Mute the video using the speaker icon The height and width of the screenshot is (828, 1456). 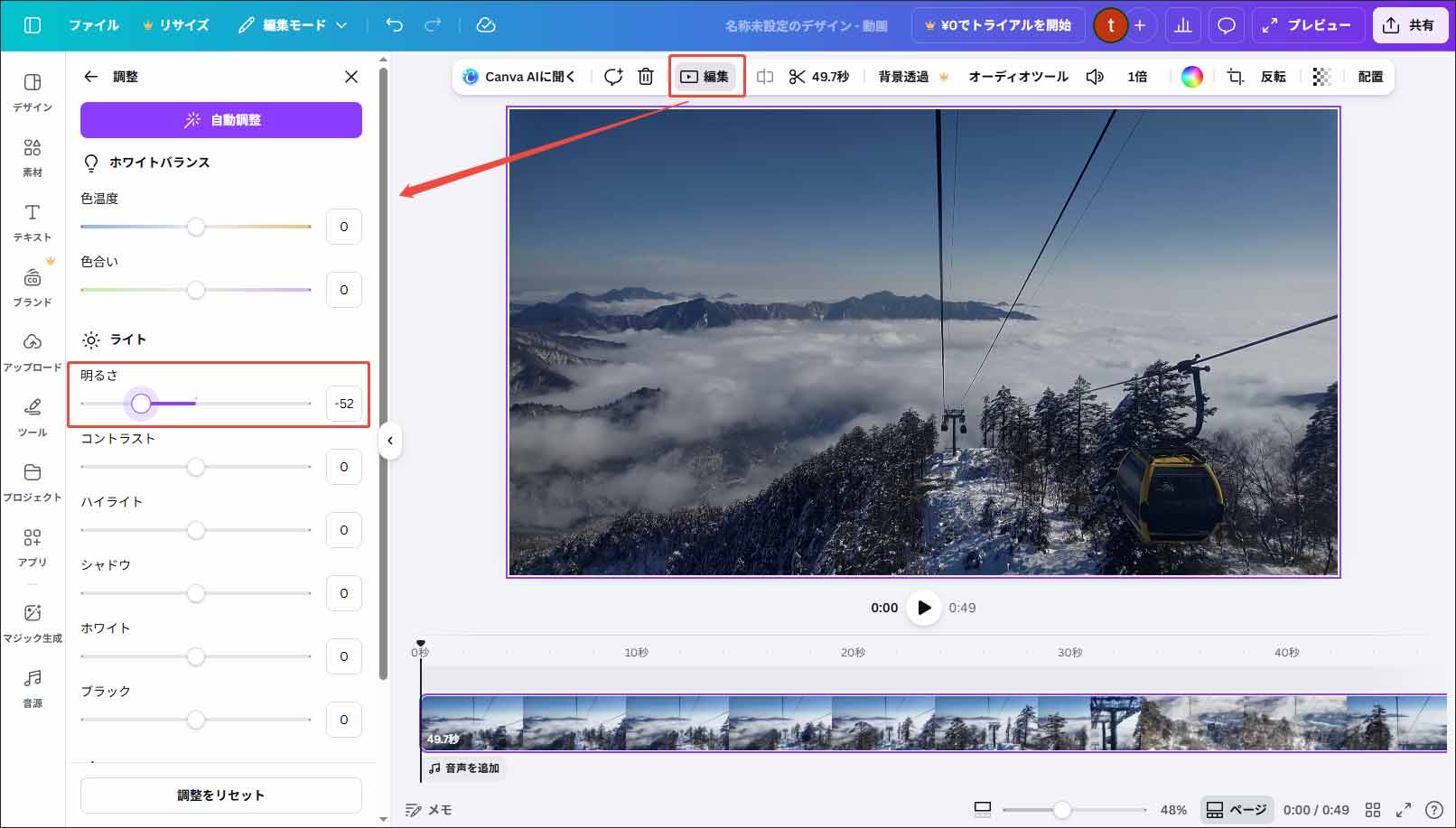click(1094, 77)
